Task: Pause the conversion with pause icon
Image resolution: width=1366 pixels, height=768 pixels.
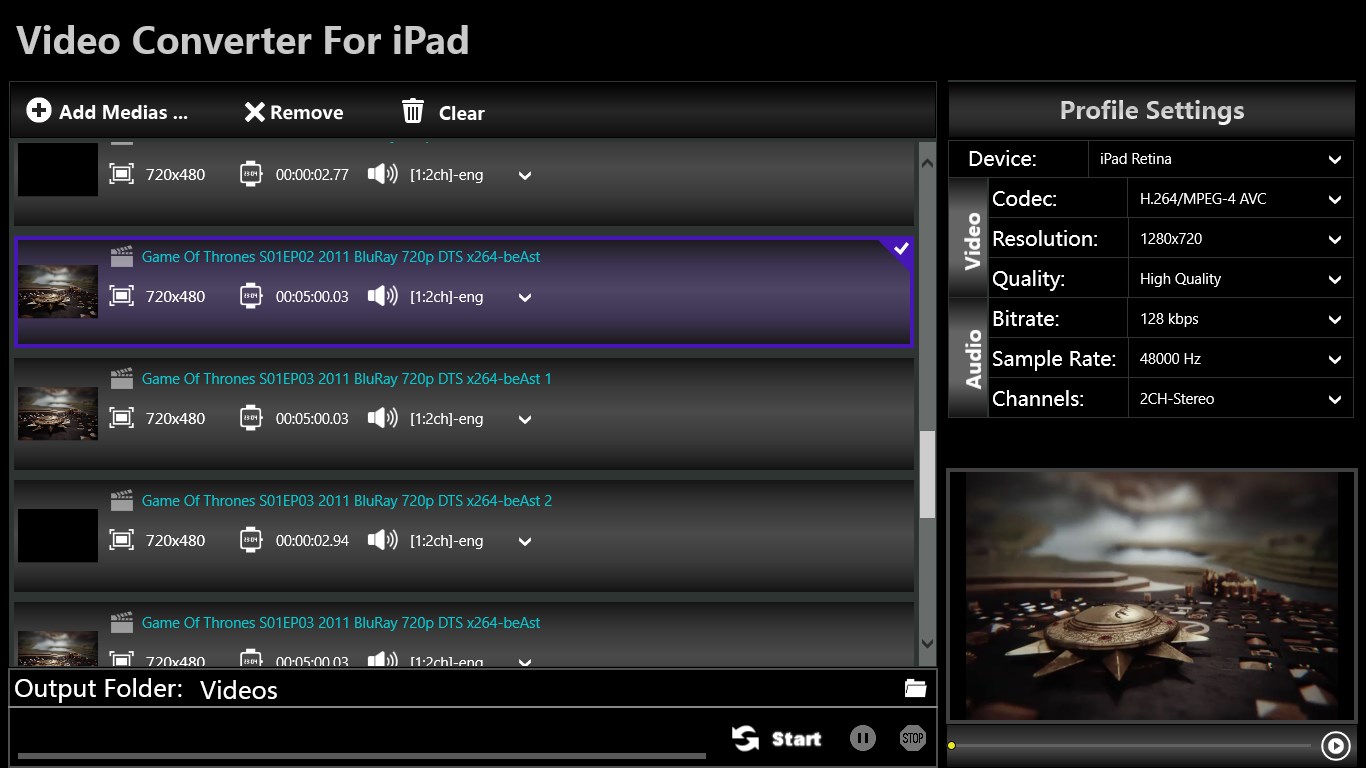Action: tap(862, 738)
